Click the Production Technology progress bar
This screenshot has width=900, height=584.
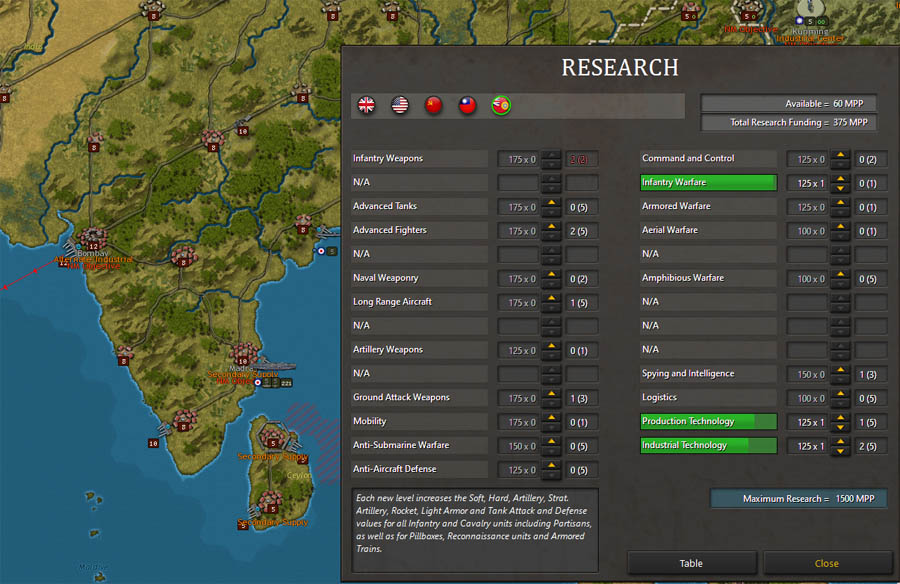click(x=708, y=421)
